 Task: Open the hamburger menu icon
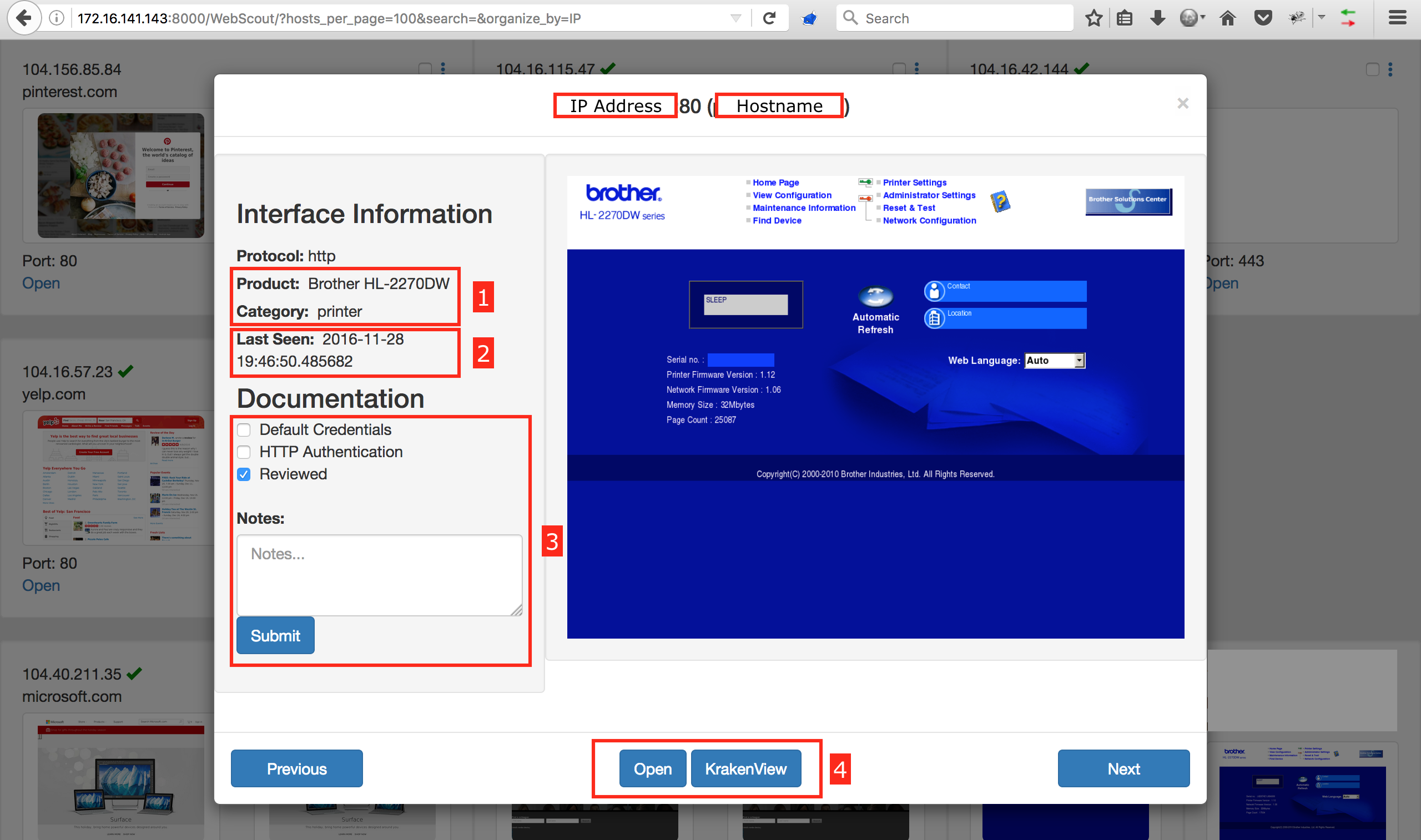pos(1397,18)
